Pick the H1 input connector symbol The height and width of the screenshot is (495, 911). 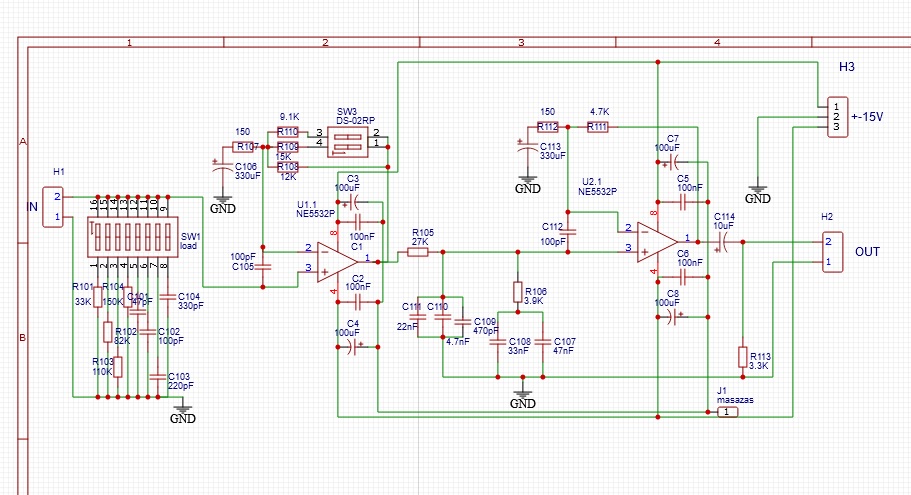pyautogui.click(x=54, y=206)
